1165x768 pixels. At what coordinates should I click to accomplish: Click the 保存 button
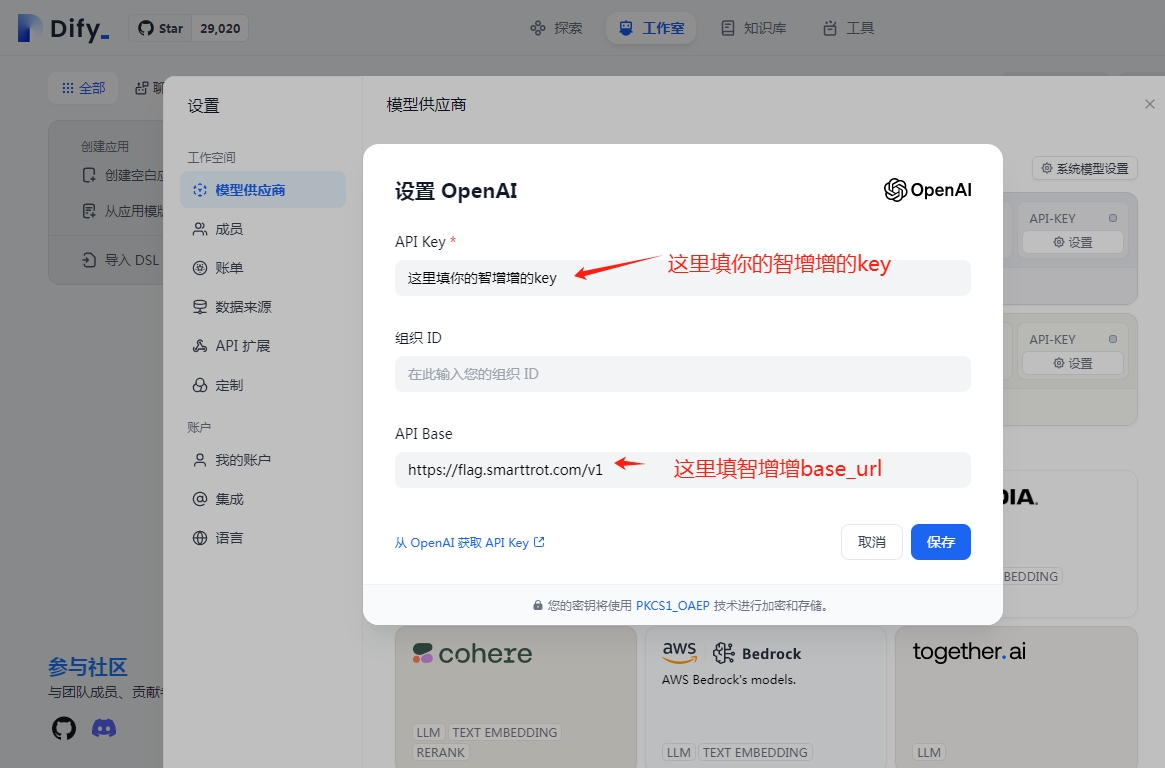(x=941, y=542)
